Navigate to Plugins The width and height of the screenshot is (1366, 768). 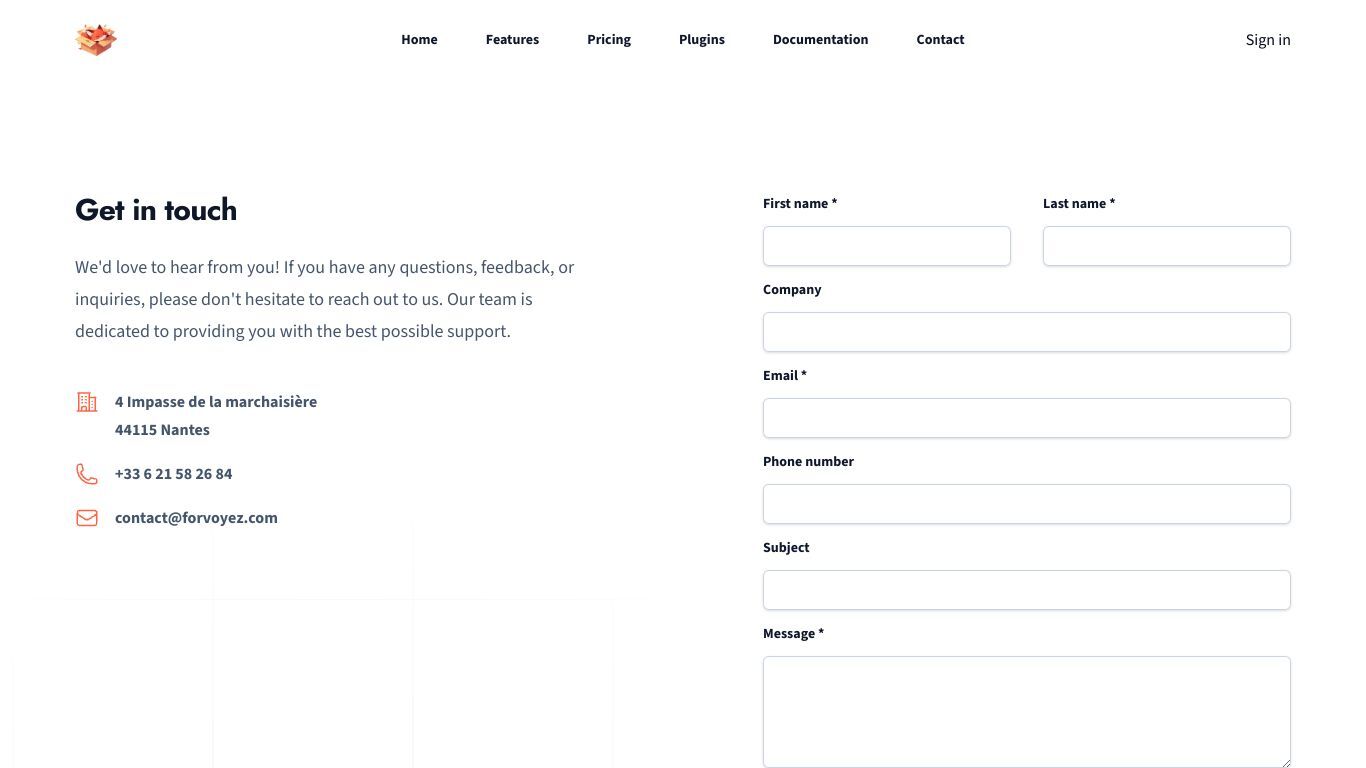coord(702,40)
